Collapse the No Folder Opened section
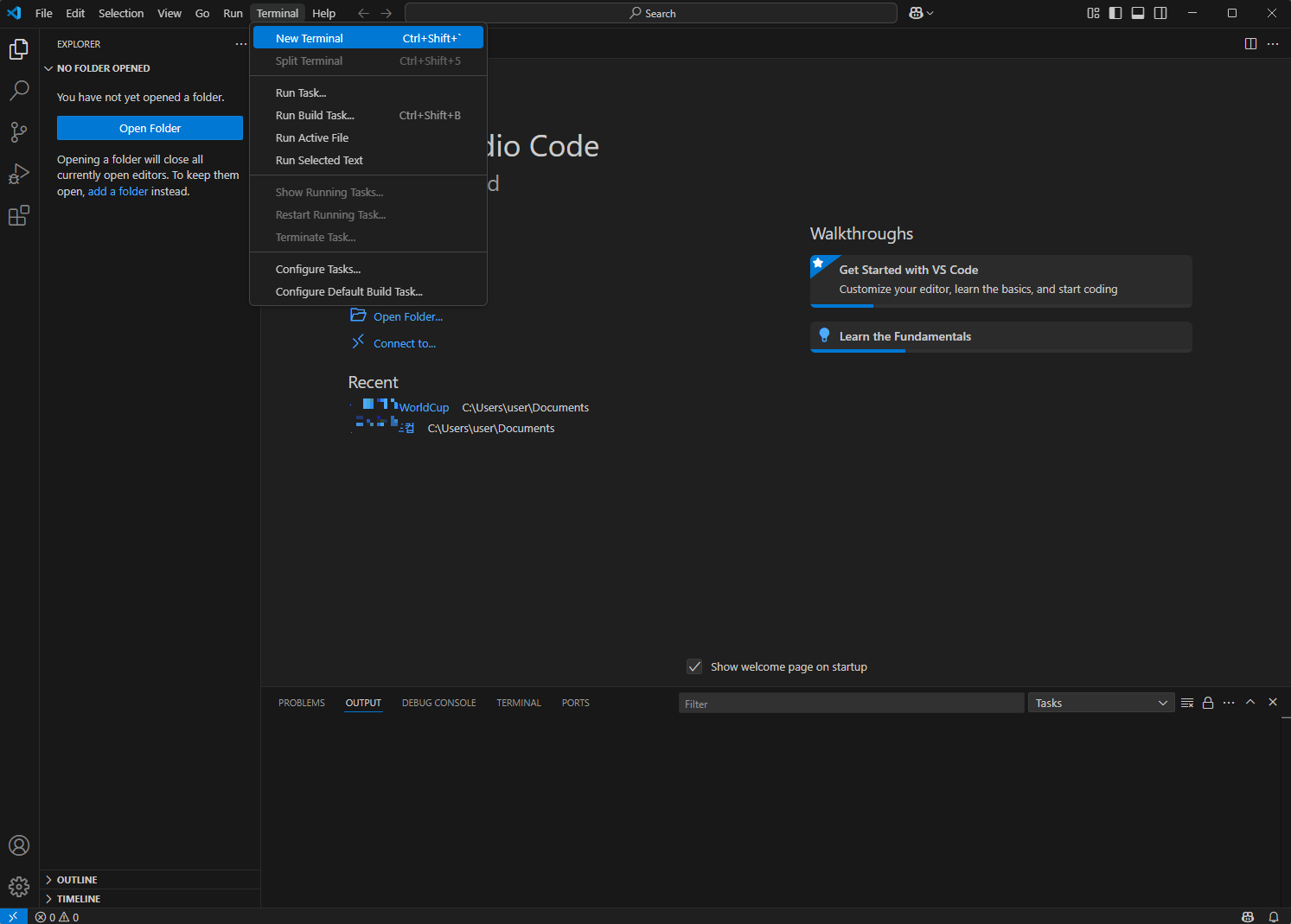This screenshot has height=924, width=1291. tap(150, 68)
